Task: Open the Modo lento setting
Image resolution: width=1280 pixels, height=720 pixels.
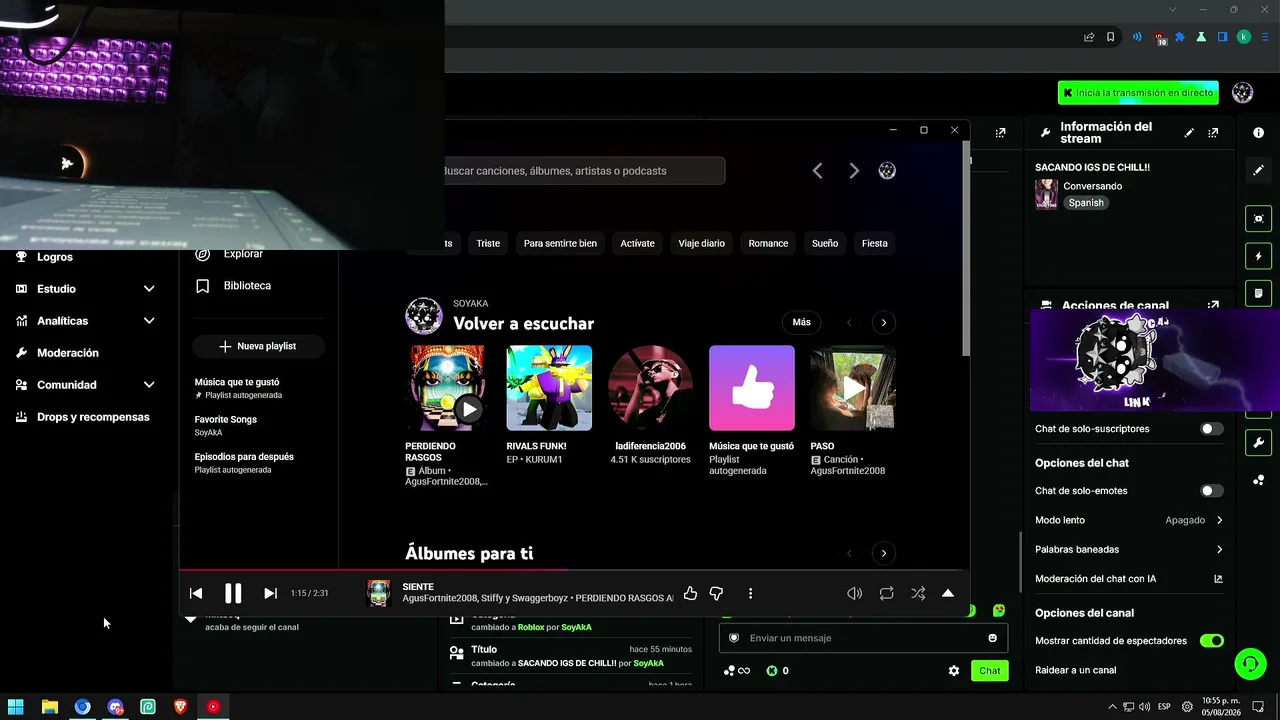Action: pyautogui.click(x=1129, y=520)
